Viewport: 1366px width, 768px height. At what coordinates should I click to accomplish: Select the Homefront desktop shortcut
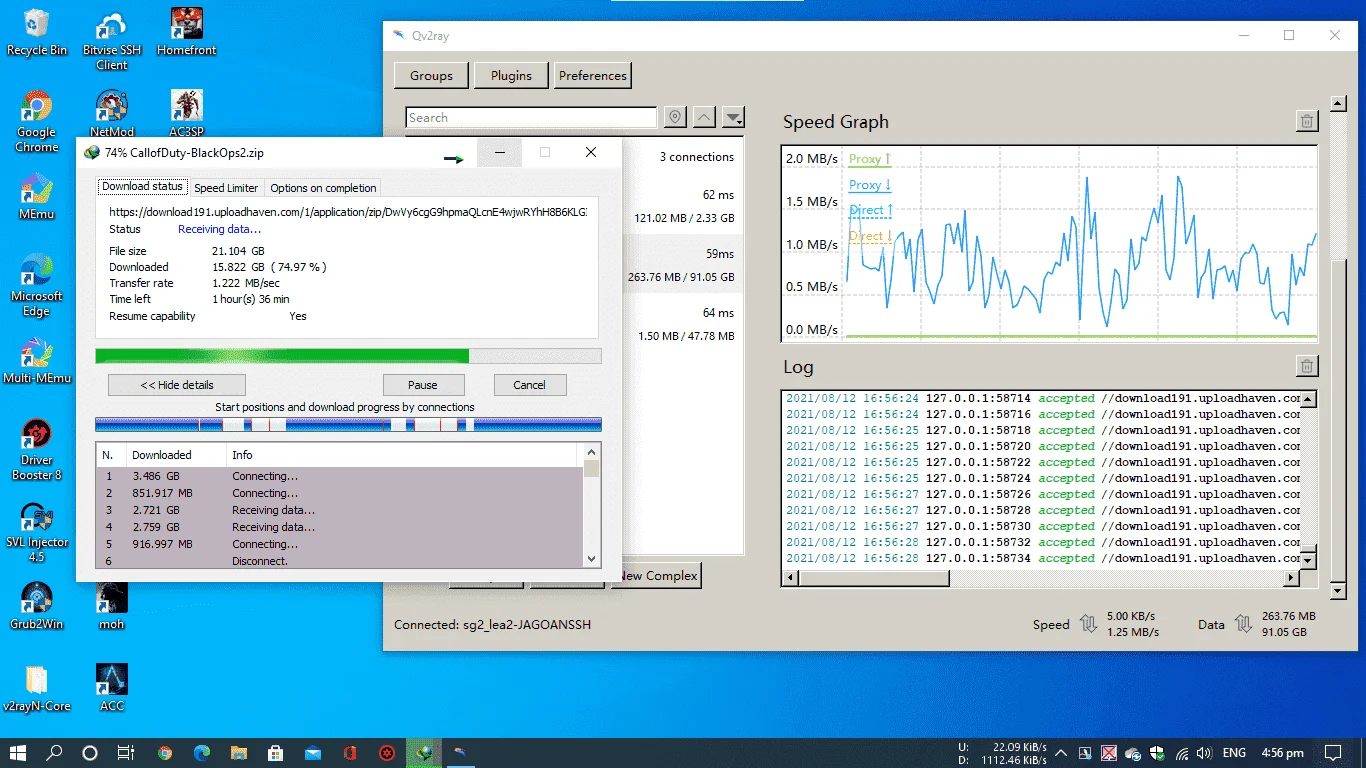coord(187,32)
